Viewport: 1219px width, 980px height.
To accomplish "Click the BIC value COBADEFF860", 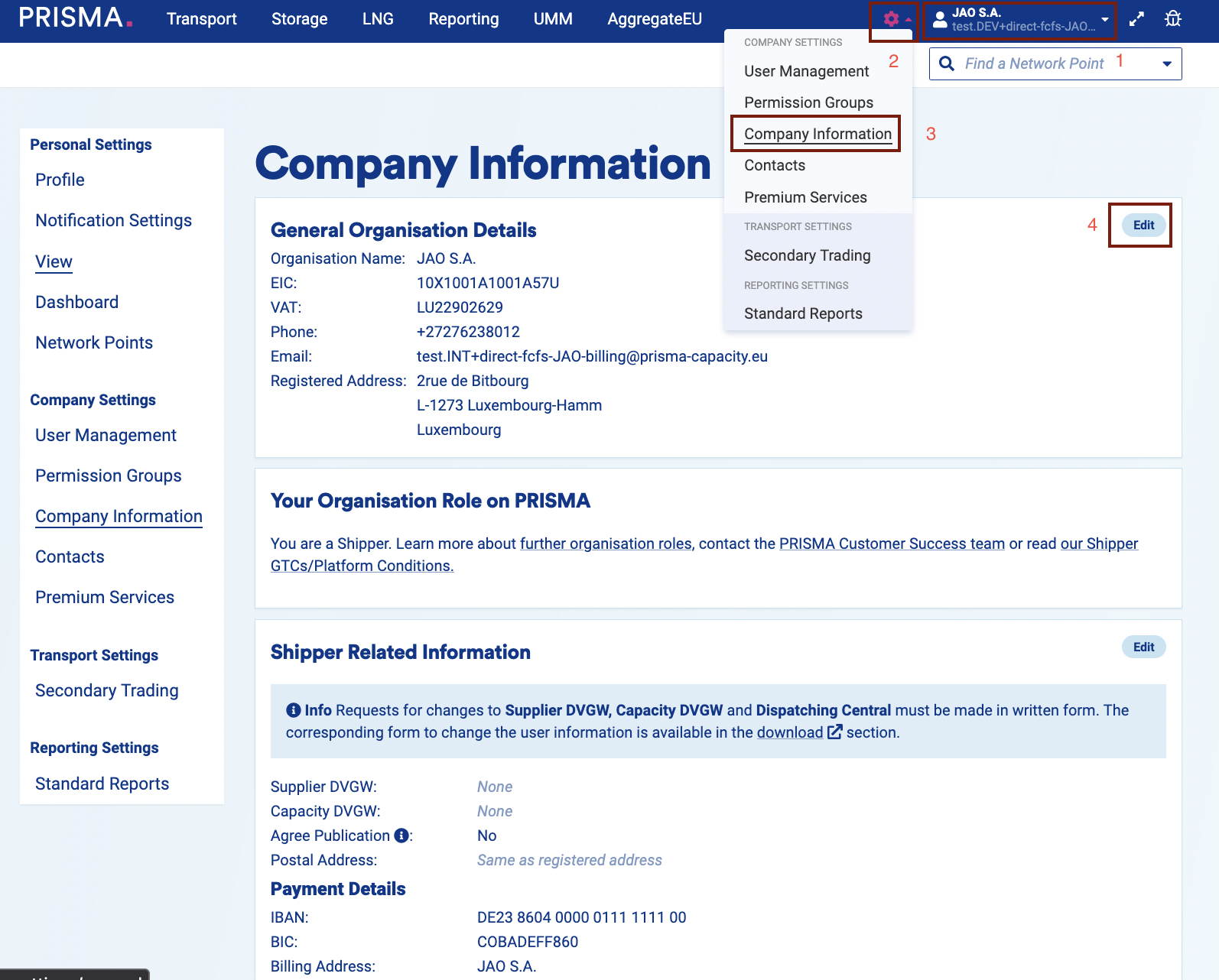I will click(528, 942).
